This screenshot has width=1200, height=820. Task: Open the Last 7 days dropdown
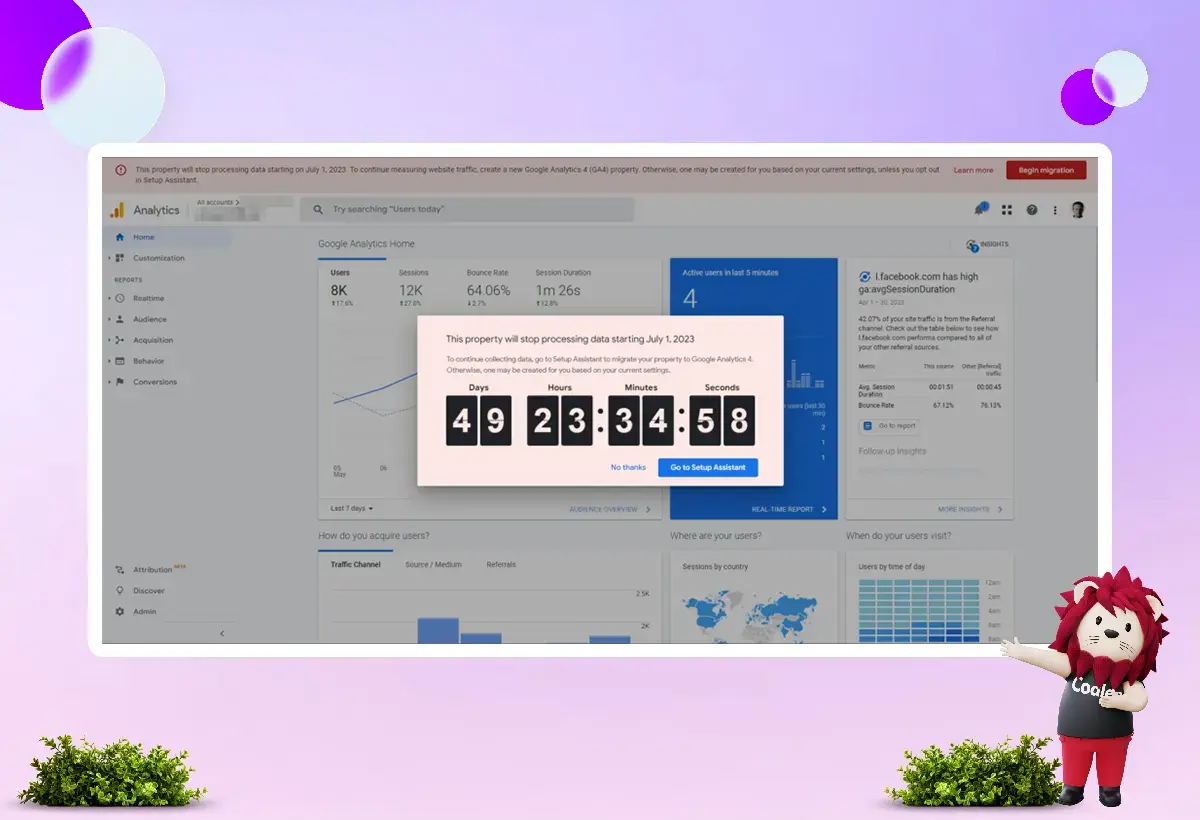(x=351, y=509)
